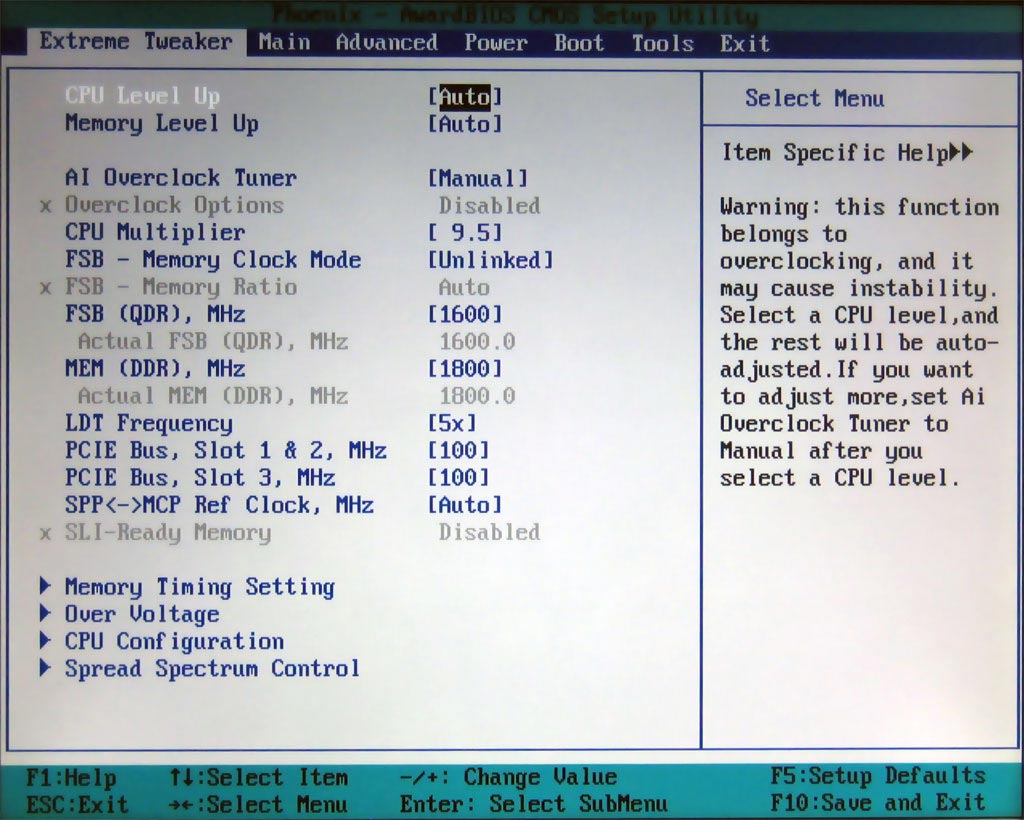Screen dimensions: 1024x820
Task: Click the Item Specific Help heading
Action: tap(835, 153)
